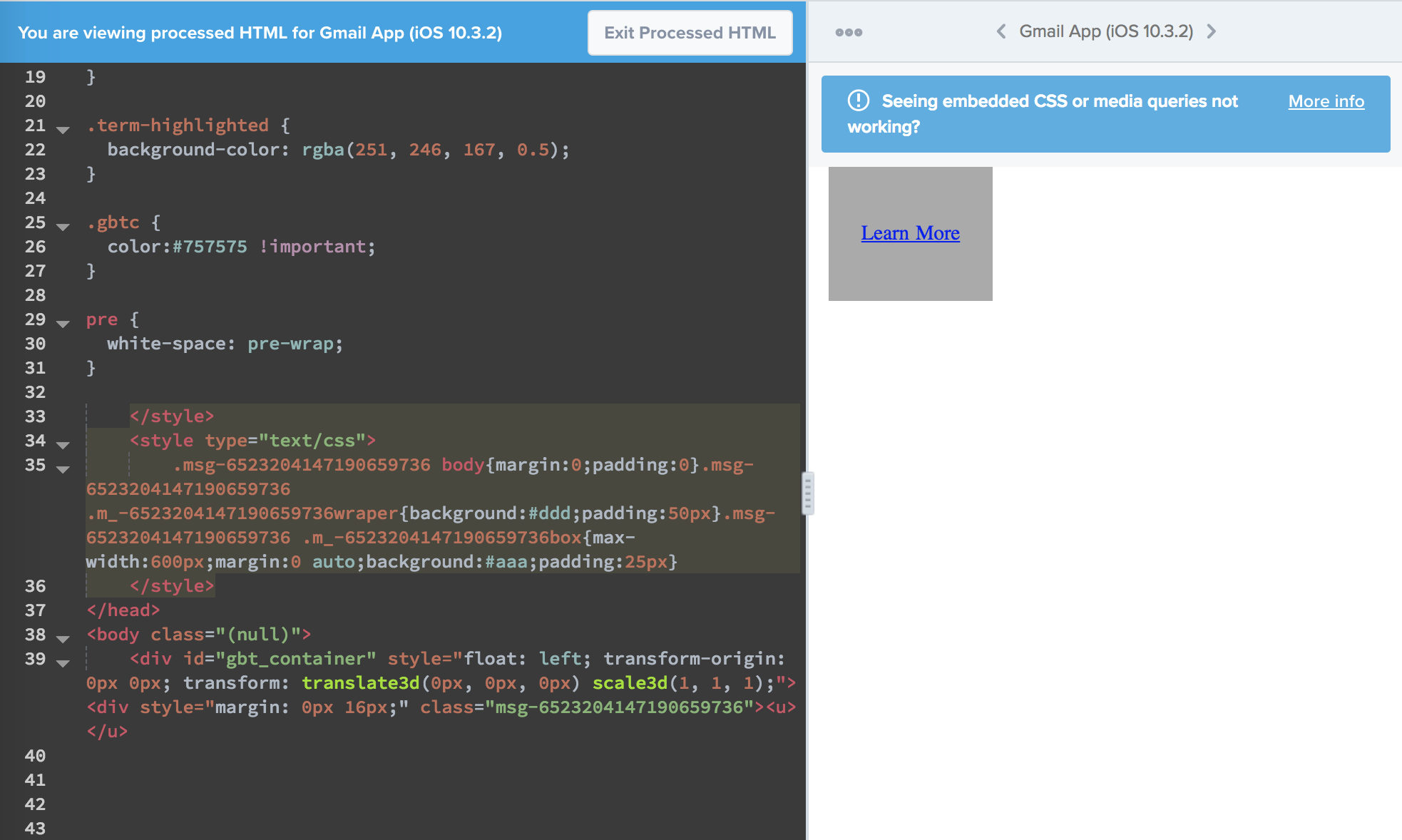Collapse the style tag at line 34
The height and width of the screenshot is (840, 1402).
click(63, 445)
